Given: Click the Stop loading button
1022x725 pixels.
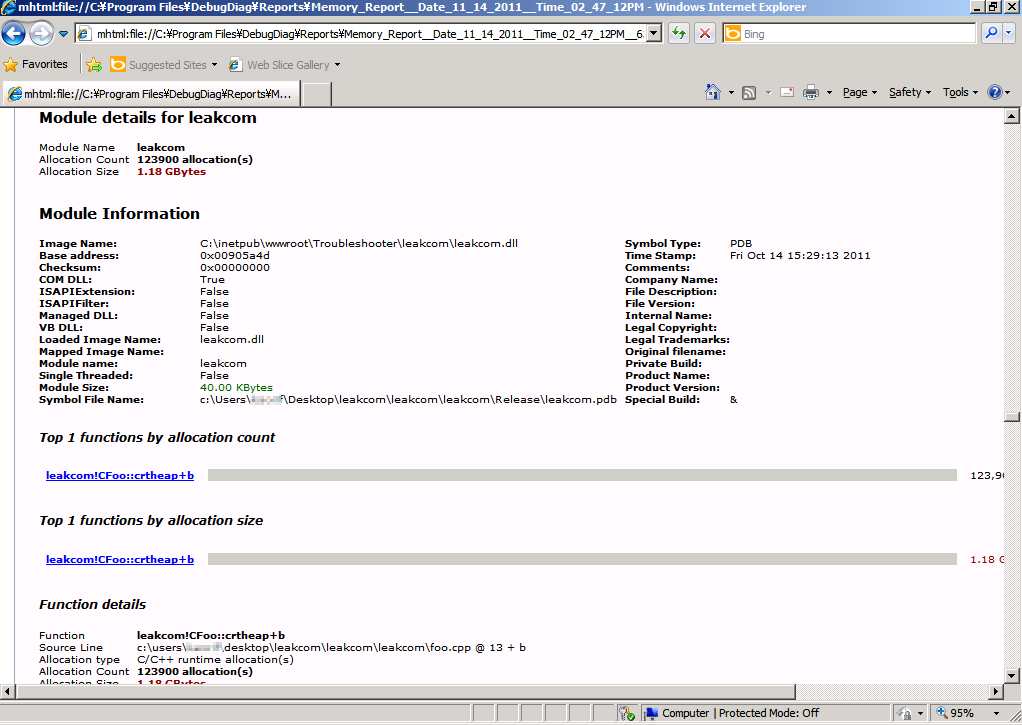Looking at the screenshot, I should (705, 33).
